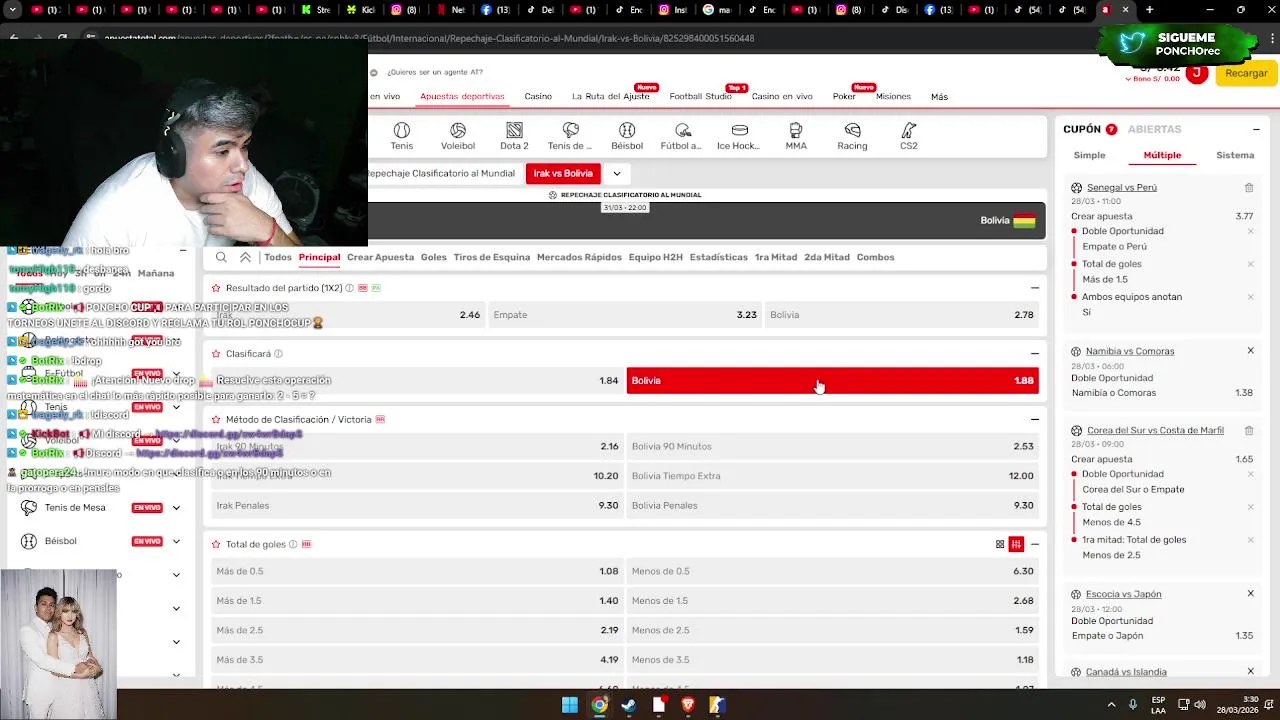Screen dimensions: 1280x720
Task: Favorite the Método de Clasificación star
Action: 216,420
